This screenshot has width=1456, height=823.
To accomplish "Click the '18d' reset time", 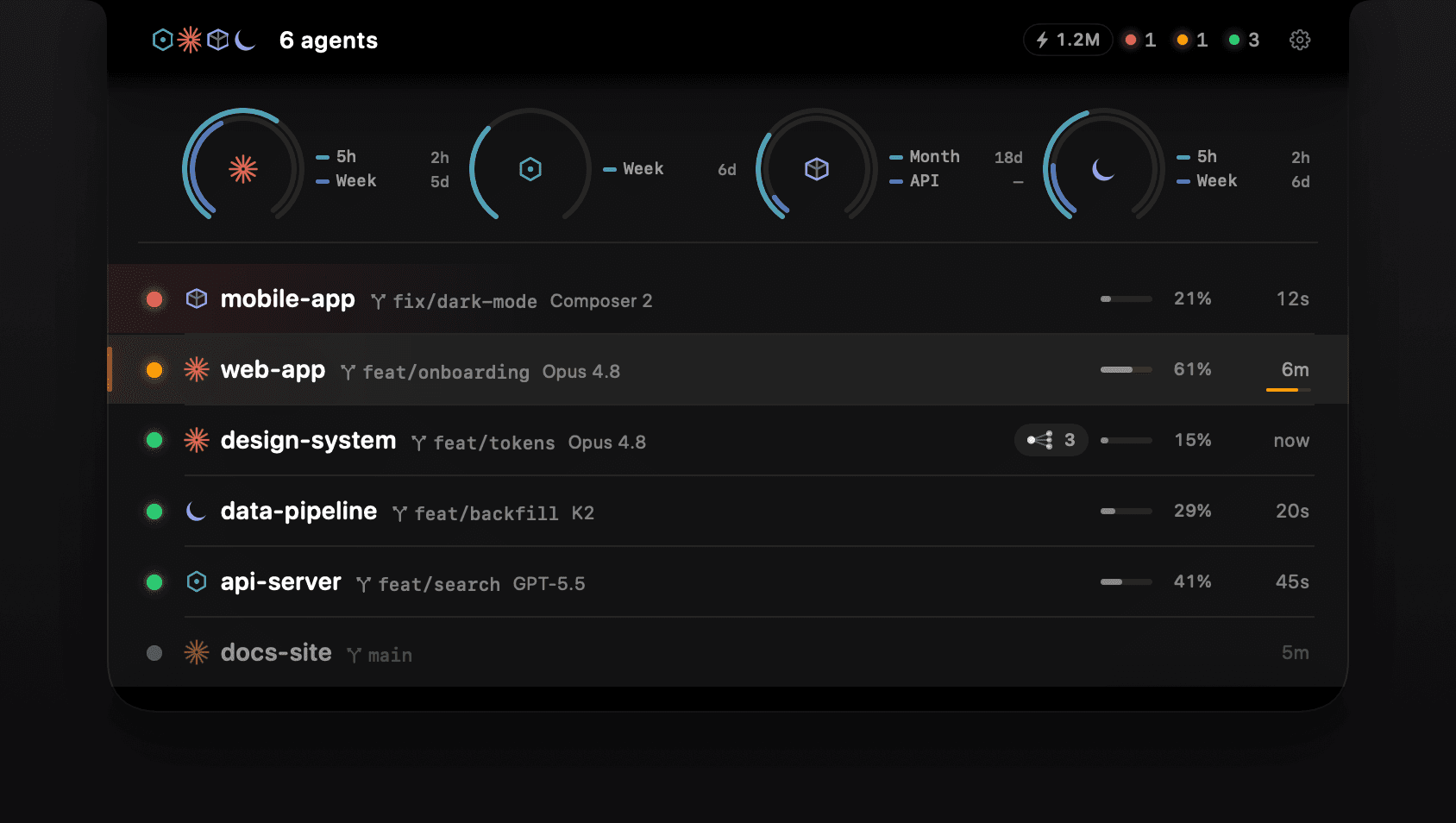I will [x=1008, y=157].
